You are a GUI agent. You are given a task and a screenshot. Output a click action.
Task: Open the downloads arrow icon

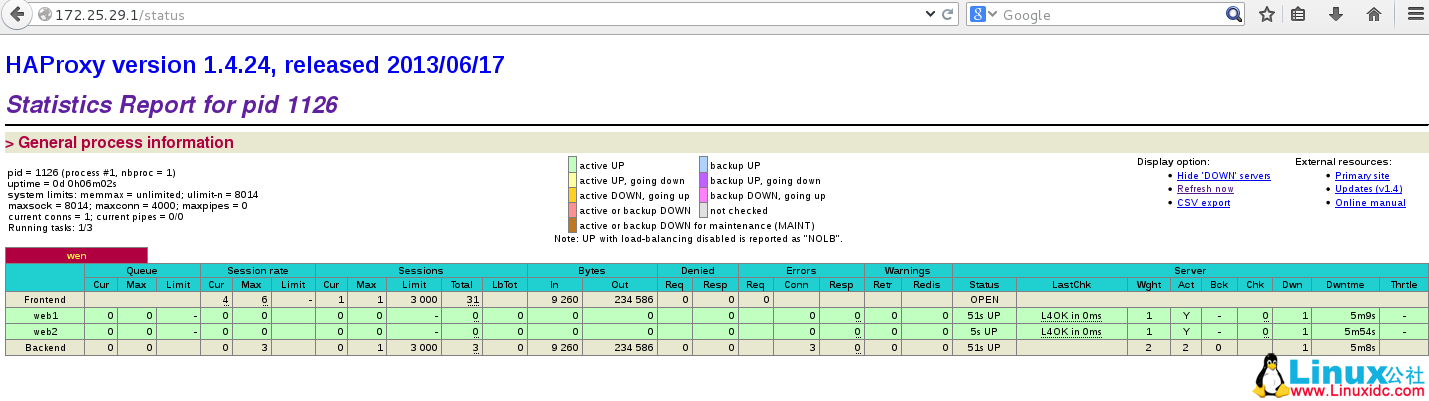[x=1335, y=15]
